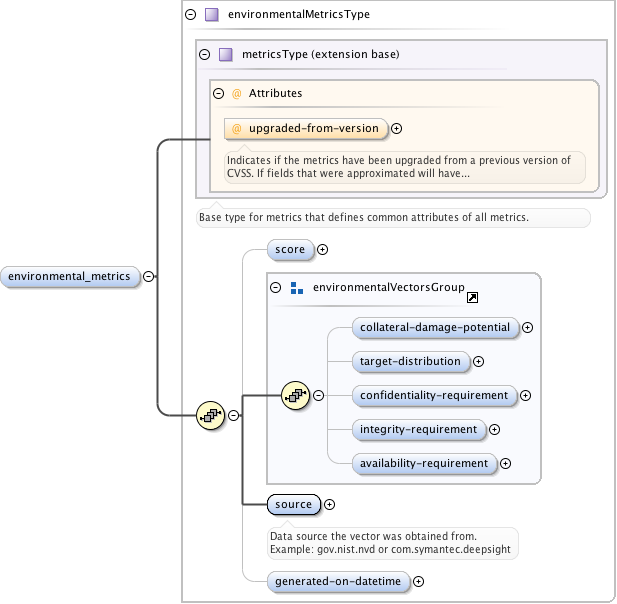This screenshot has width=617, height=604.
Task: Select the availability-requirement element
Action: [x=424, y=463]
